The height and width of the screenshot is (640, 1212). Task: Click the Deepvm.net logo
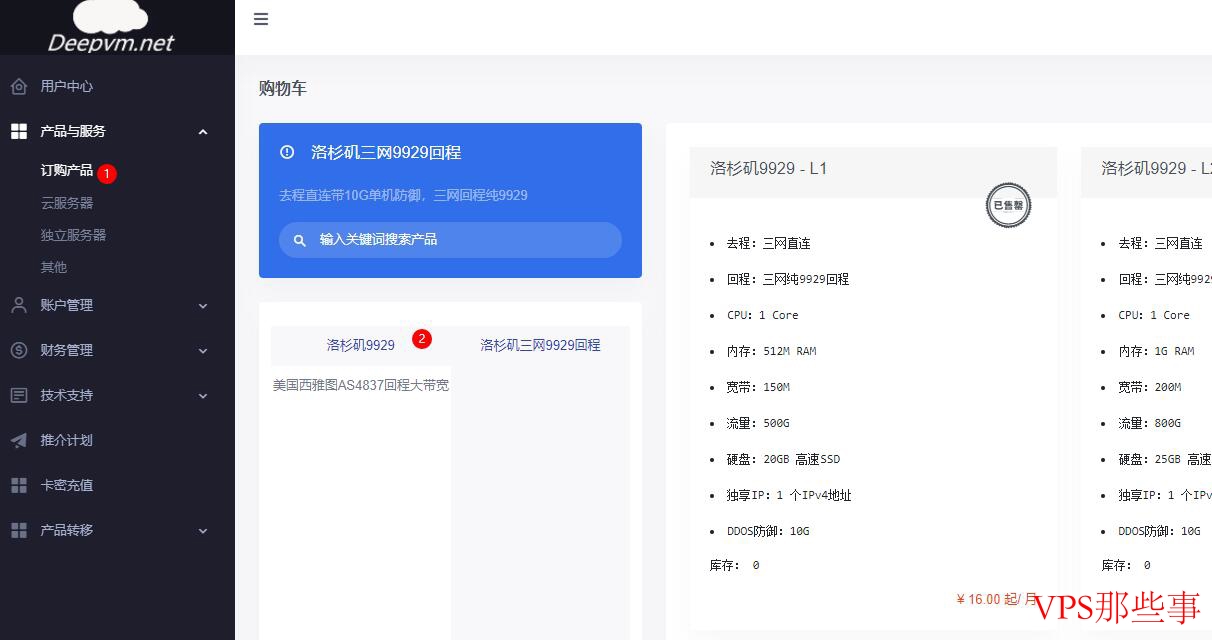[111, 28]
